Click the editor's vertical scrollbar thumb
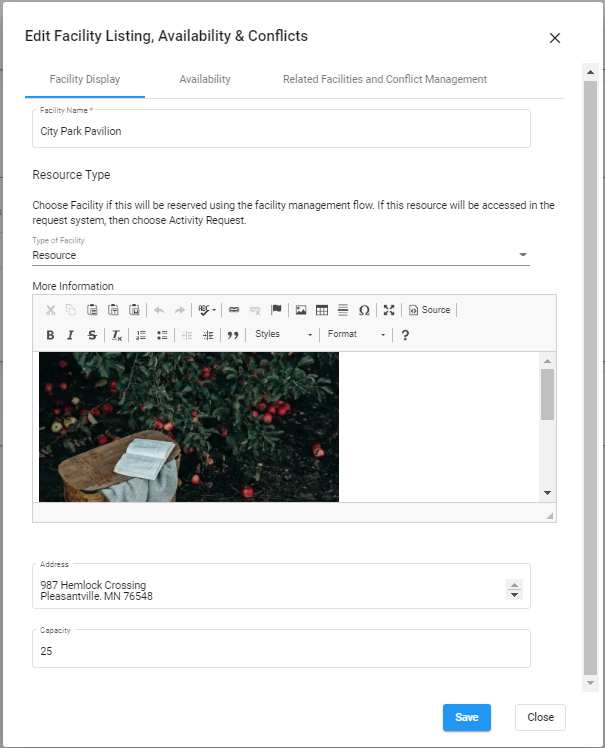This screenshot has height=748, width=605. coord(547,394)
